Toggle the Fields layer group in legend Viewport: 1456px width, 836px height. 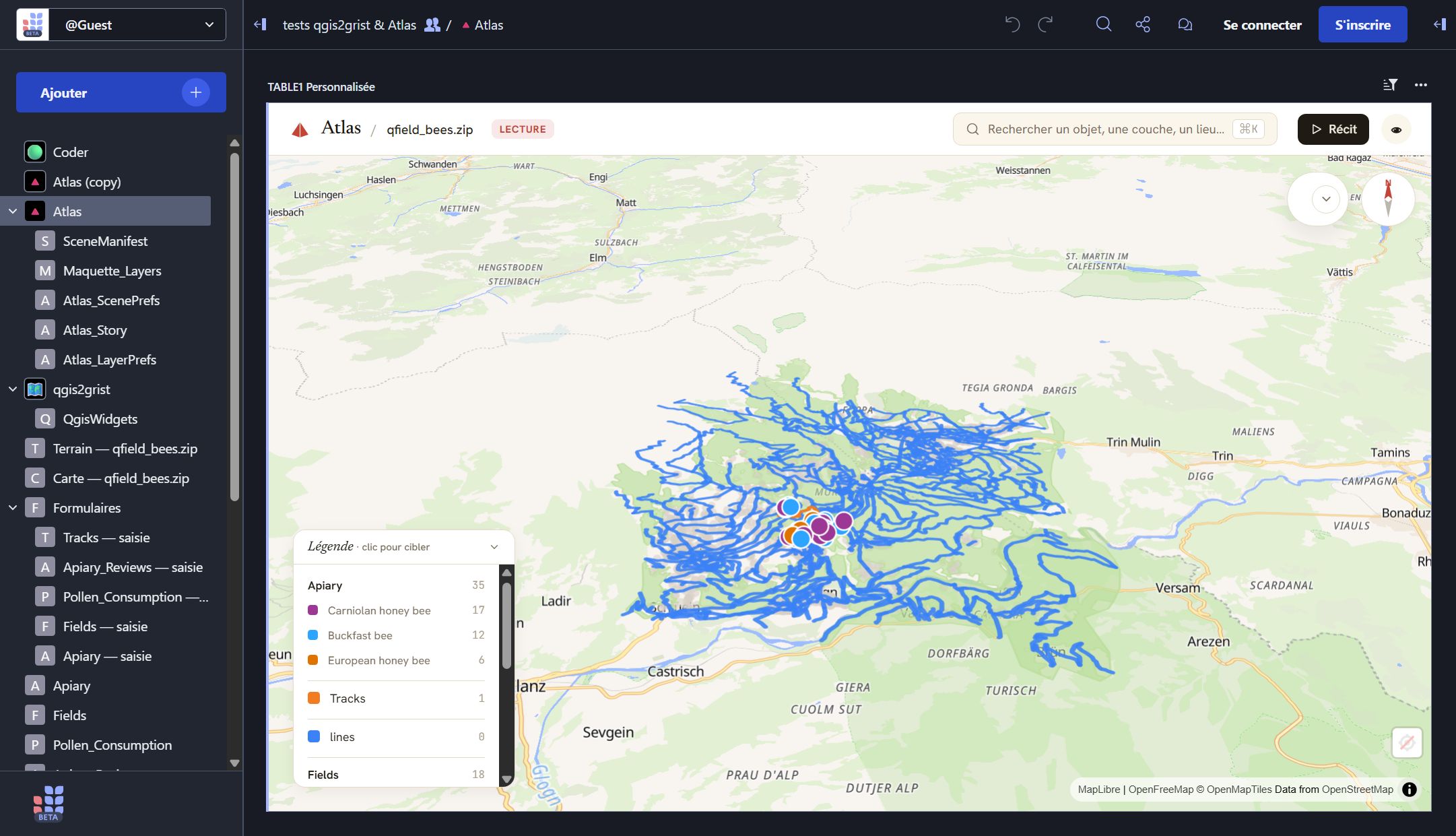click(x=396, y=775)
